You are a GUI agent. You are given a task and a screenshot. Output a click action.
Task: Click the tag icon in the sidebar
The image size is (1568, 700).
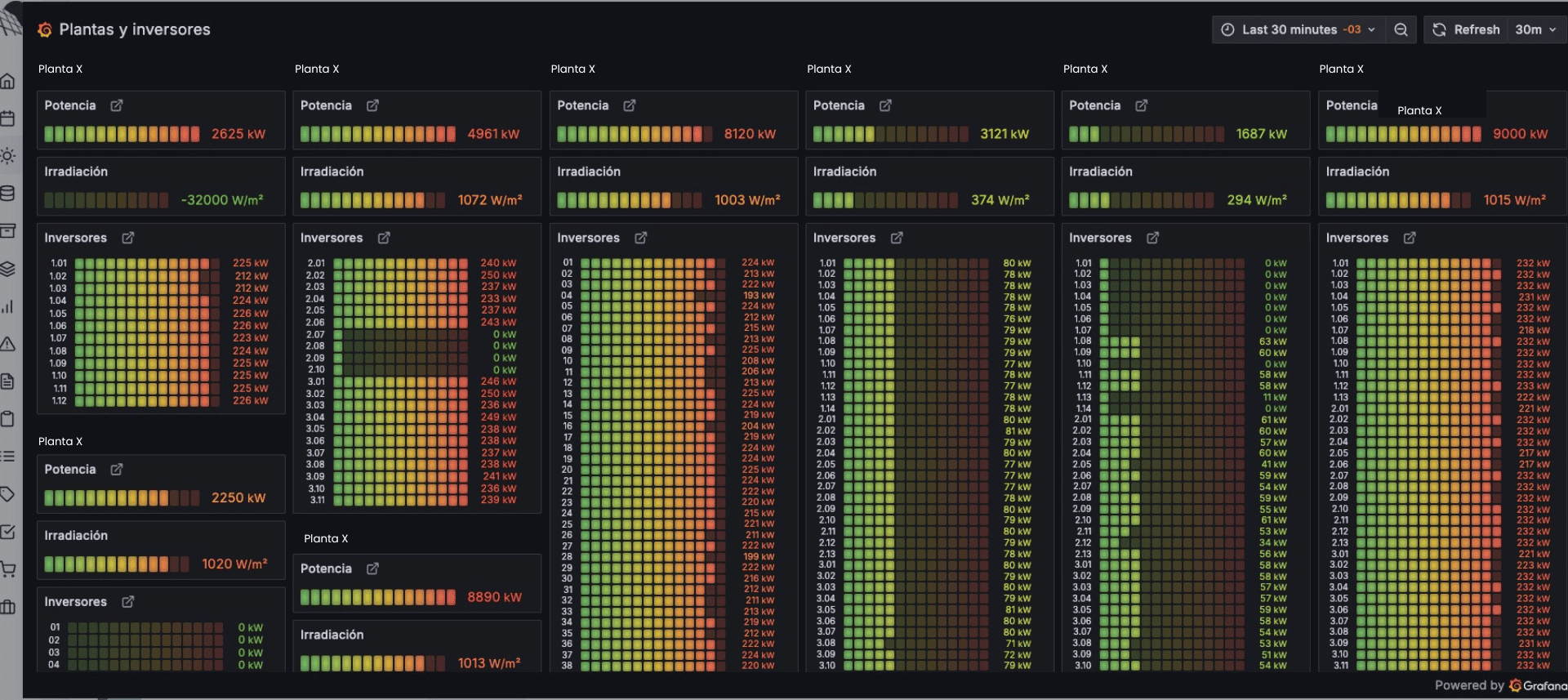[8, 494]
